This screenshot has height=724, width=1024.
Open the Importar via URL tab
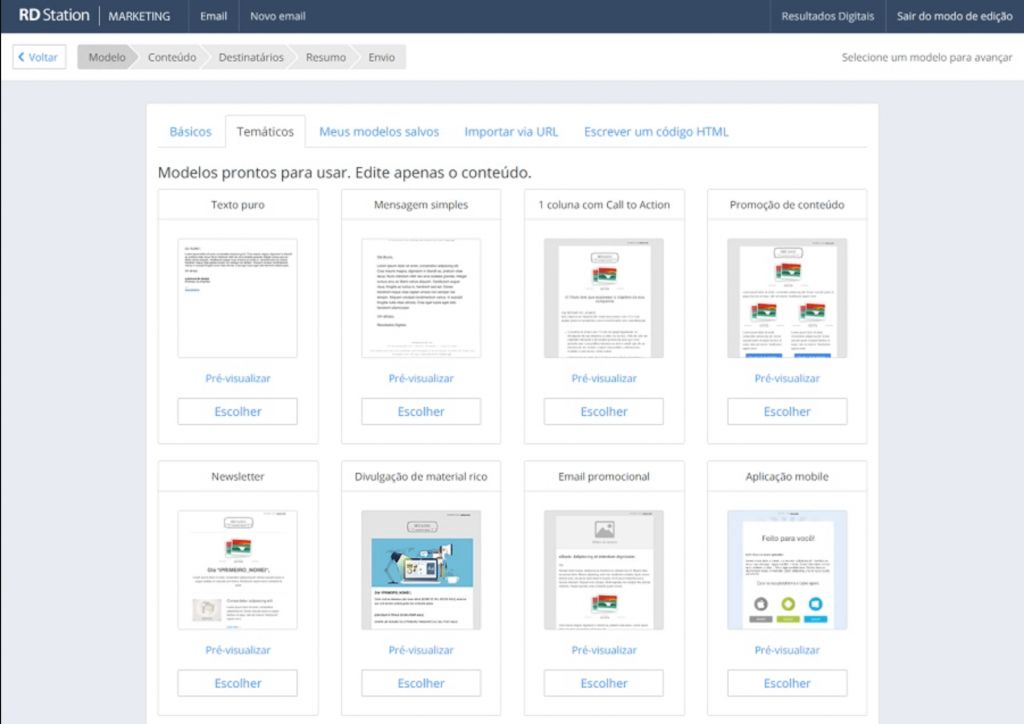(511, 132)
